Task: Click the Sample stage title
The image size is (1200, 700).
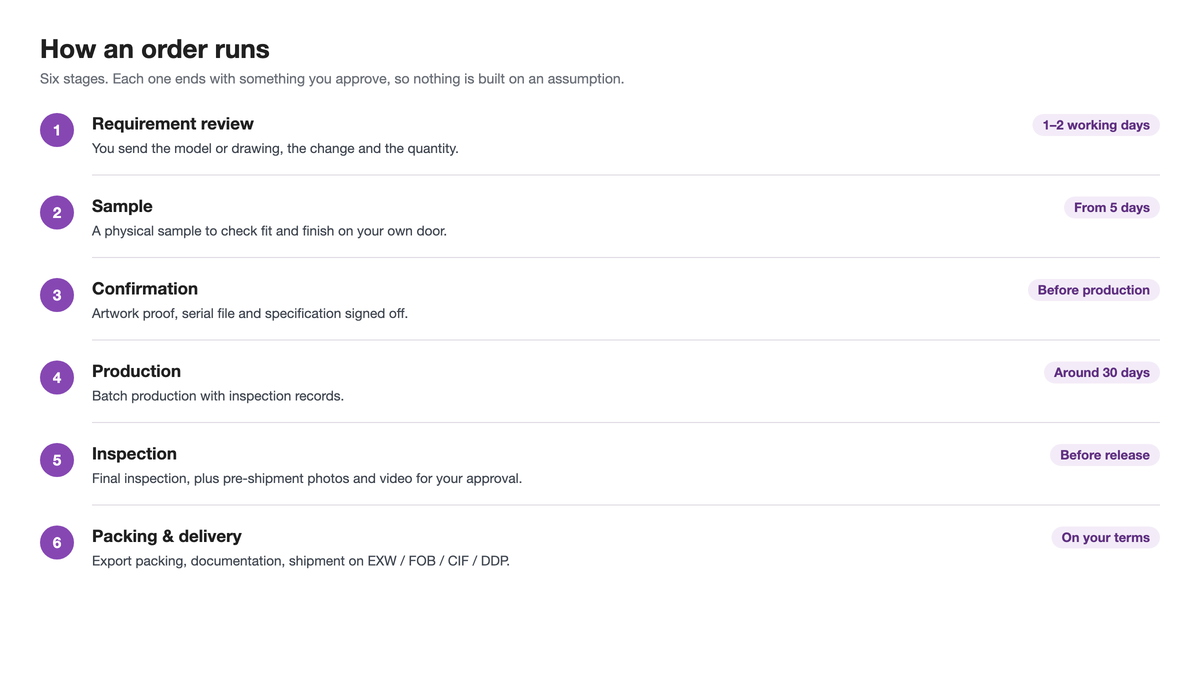Action: (x=122, y=206)
